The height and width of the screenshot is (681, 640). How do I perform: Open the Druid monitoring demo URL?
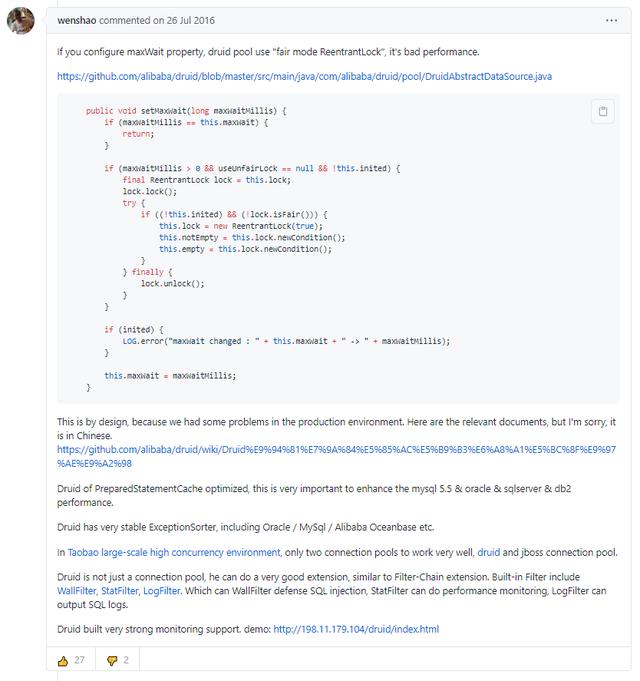[x=355, y=629]
